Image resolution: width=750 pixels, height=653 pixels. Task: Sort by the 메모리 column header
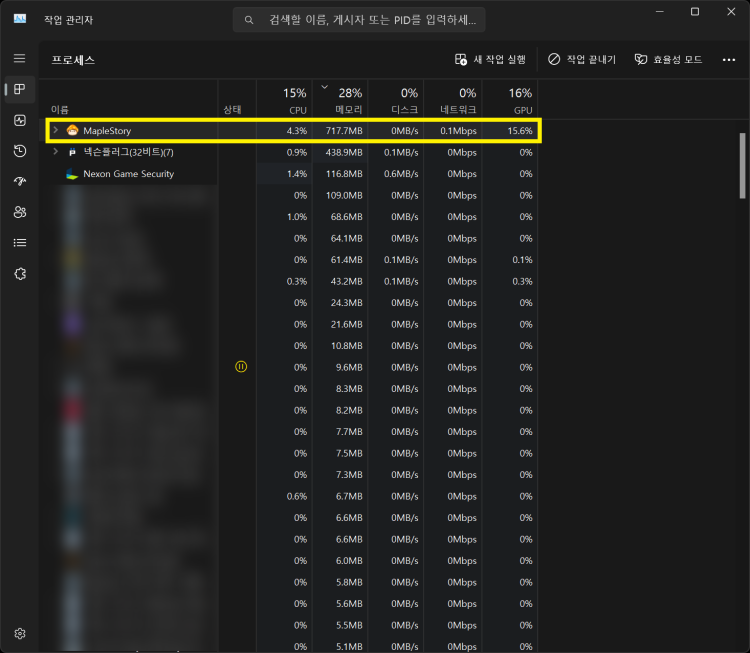340,100
